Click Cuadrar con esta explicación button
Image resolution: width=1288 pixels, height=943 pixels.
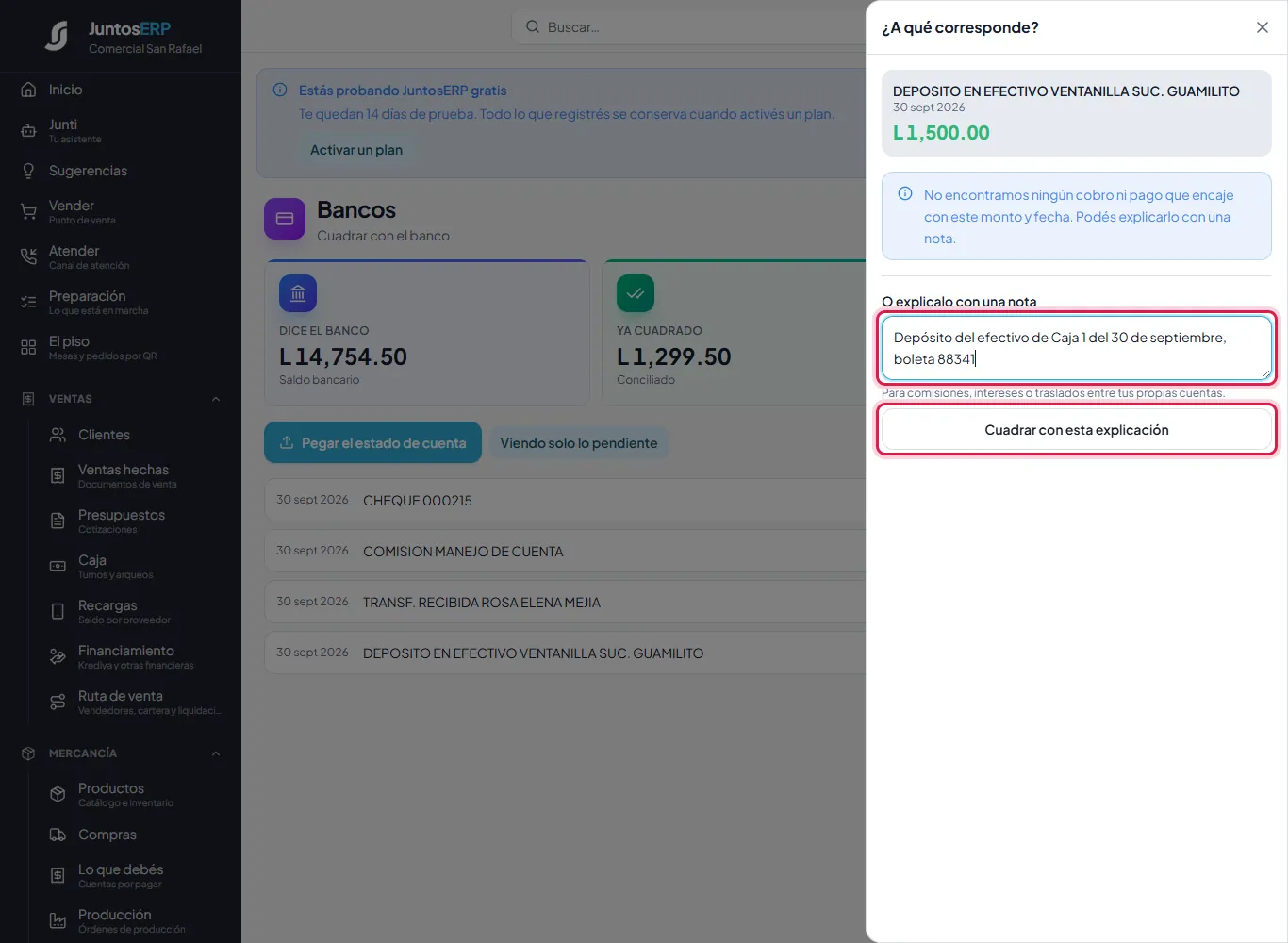[1077, 430]
